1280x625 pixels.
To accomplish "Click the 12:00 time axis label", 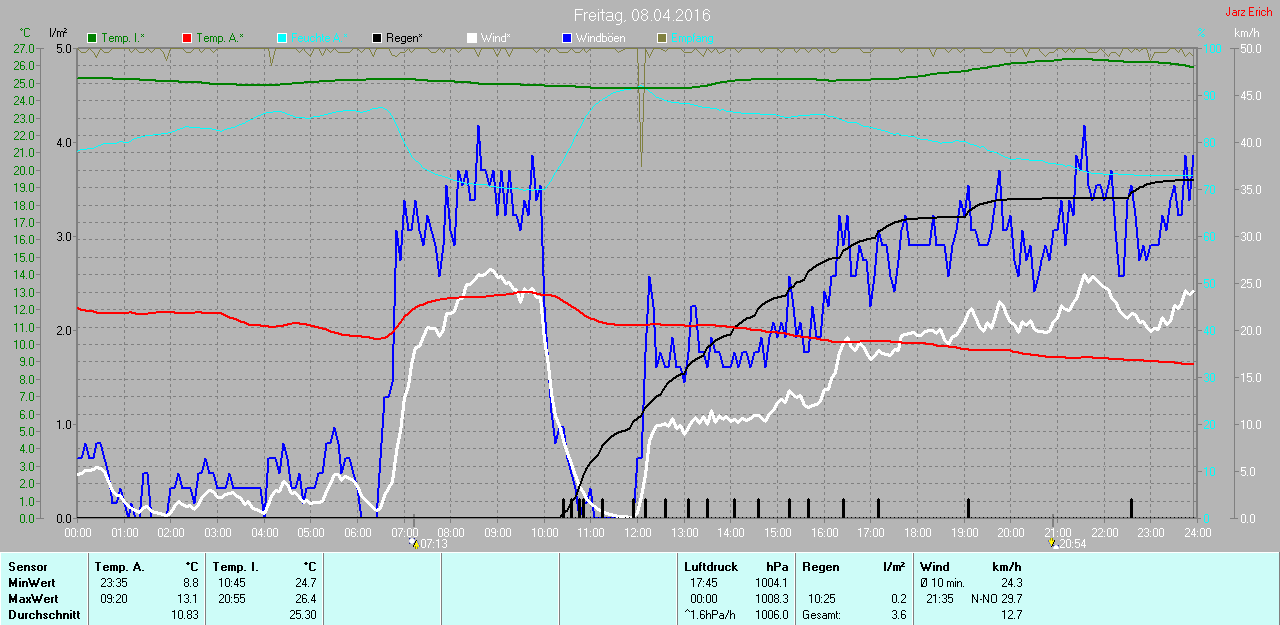I will [x=637, y=533].
